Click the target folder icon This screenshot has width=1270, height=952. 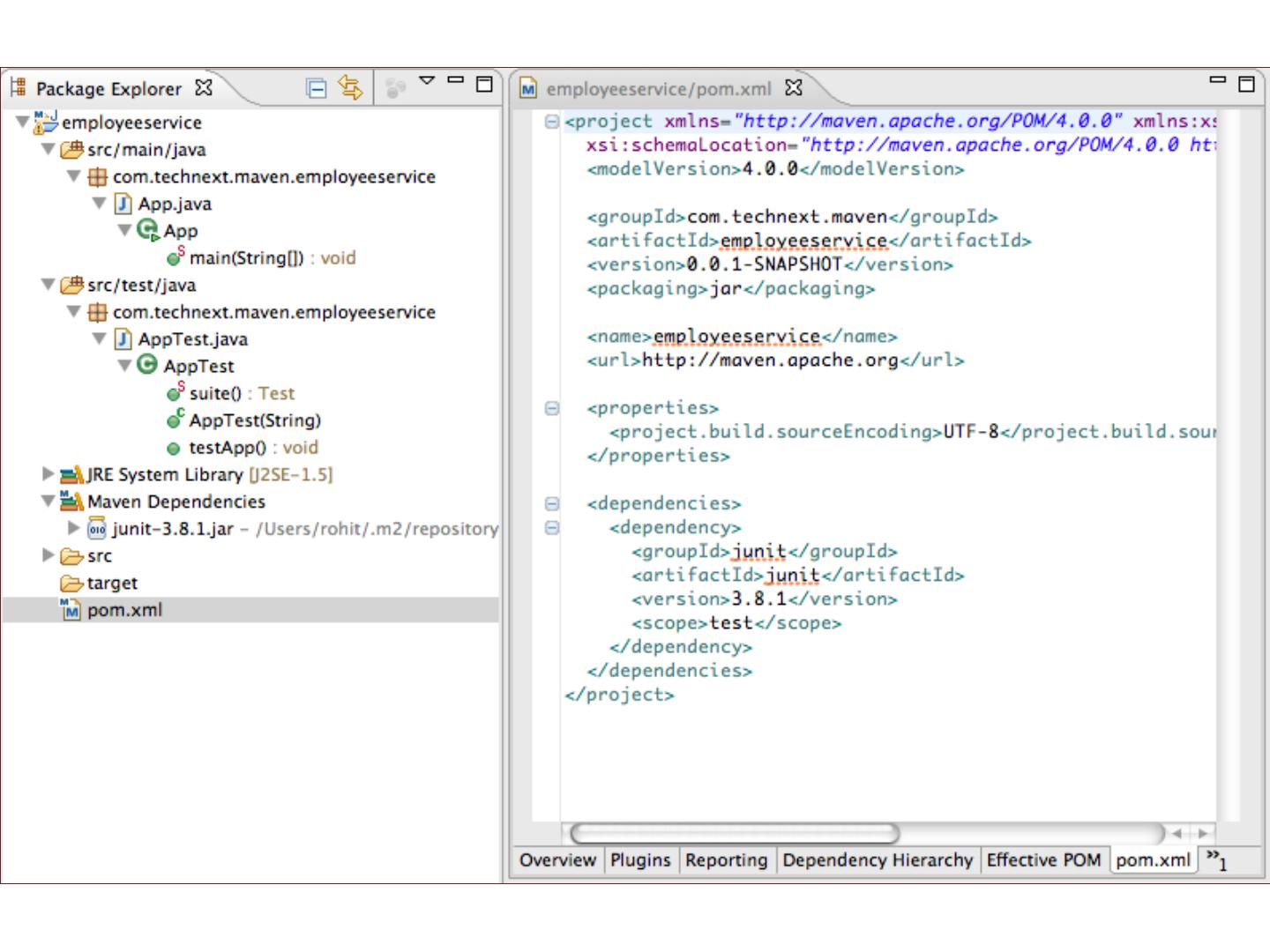point(71,584)
